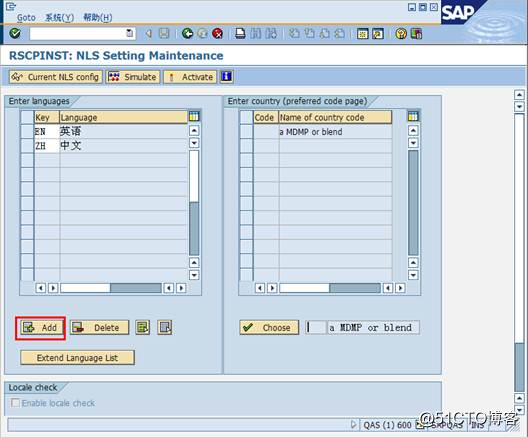
Task: Click the menu bar command icon at top left
Action: [11, 6]
